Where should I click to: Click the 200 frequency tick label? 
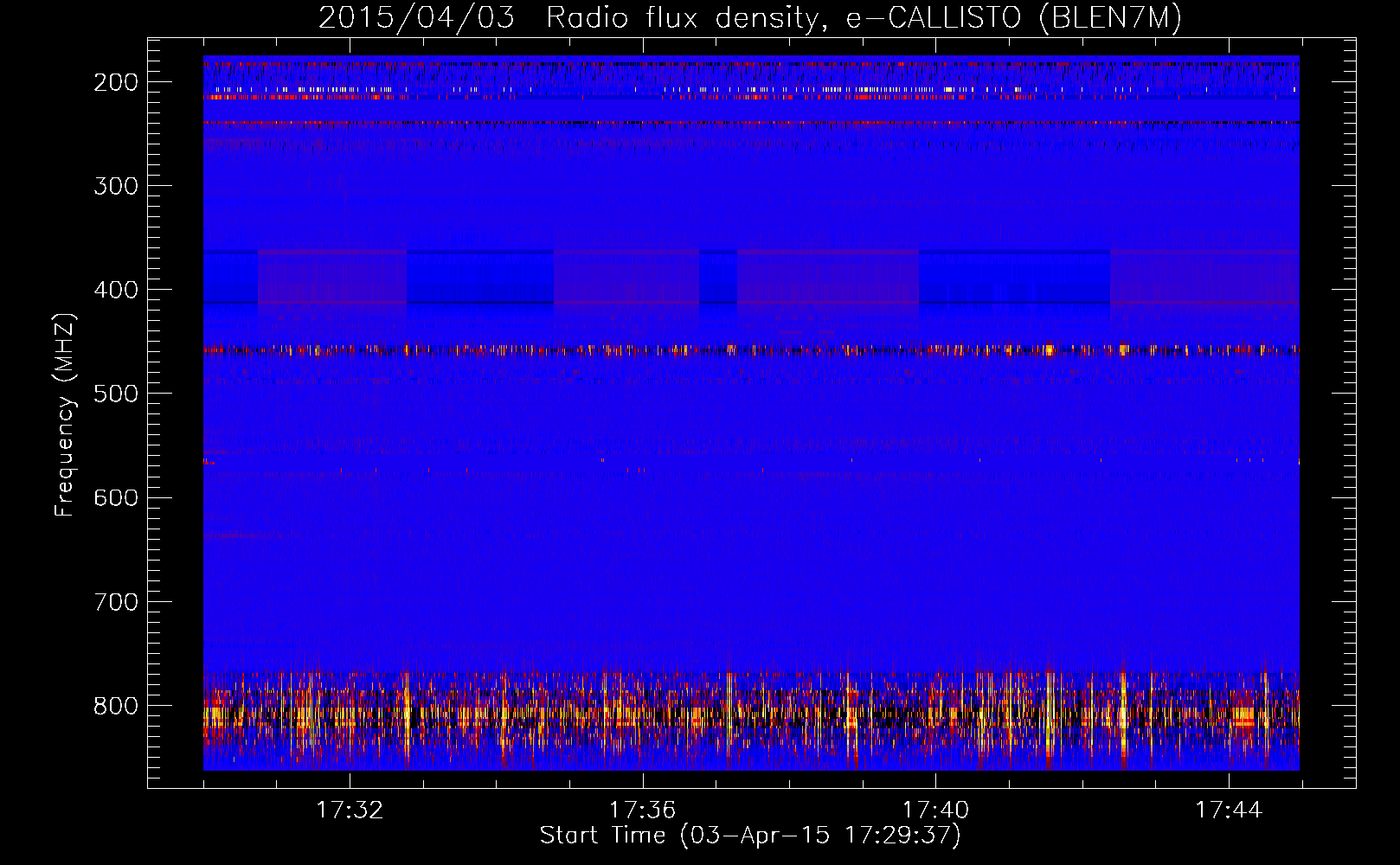[116, 82]
